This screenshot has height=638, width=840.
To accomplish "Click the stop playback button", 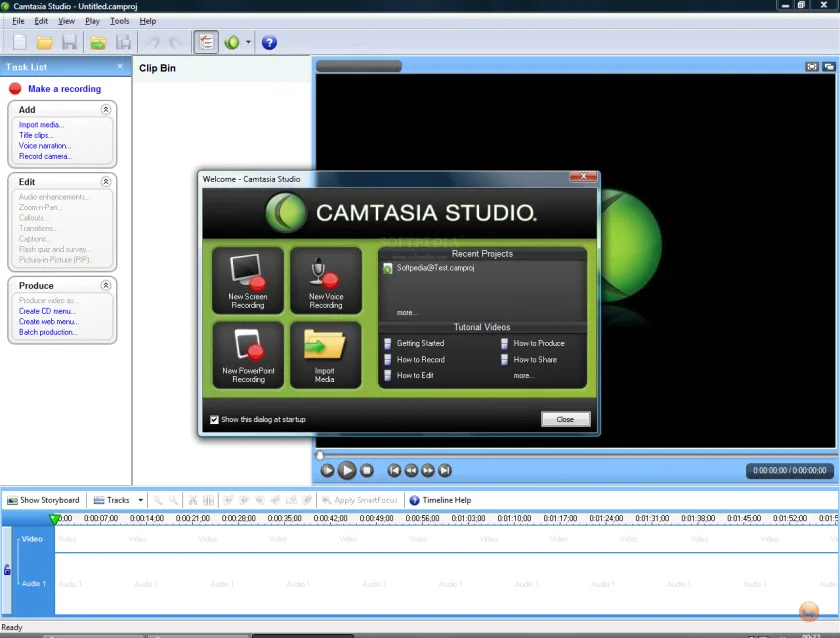I will click(367, 470).
